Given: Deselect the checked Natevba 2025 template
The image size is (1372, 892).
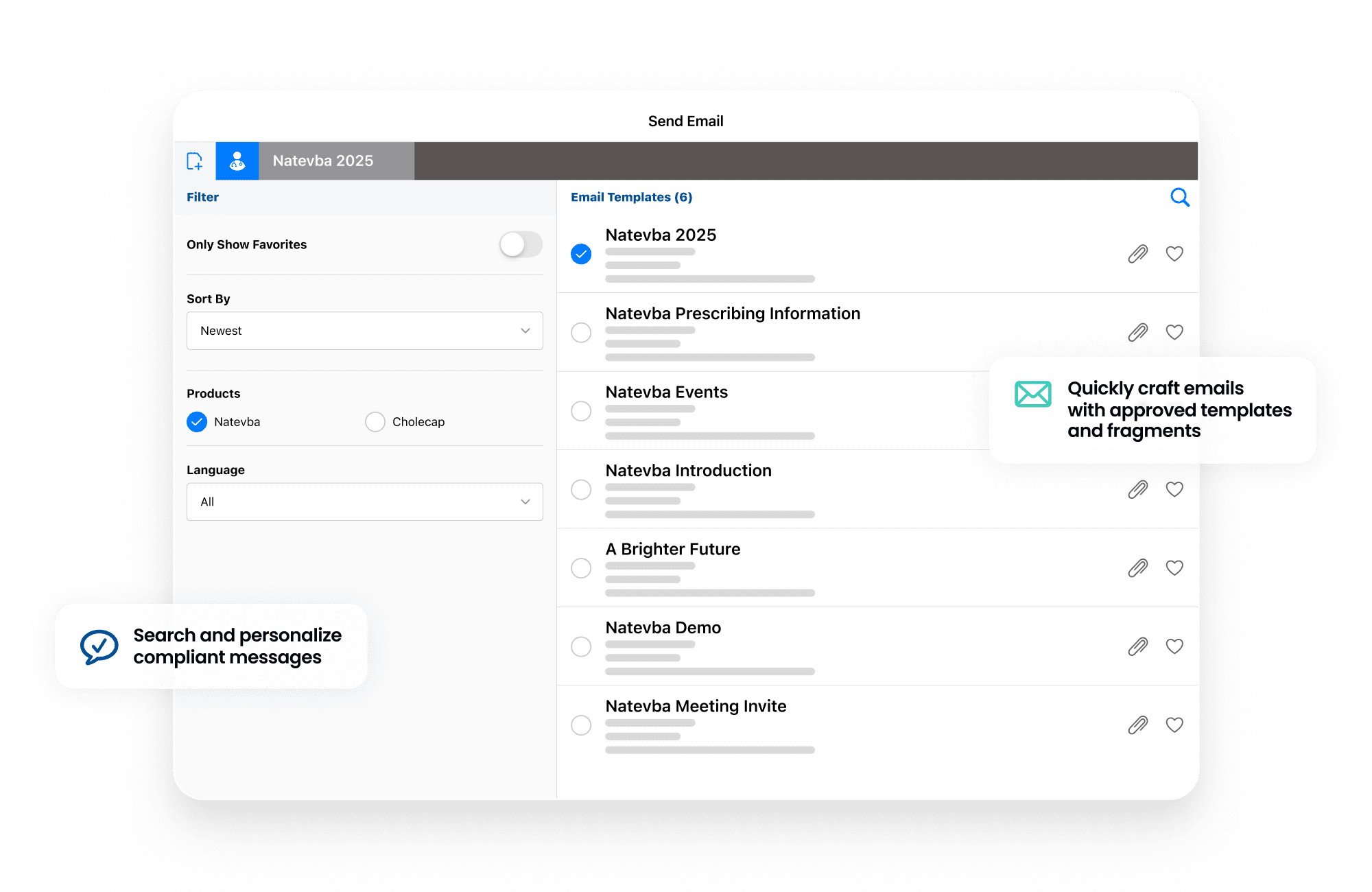Looking at the screenshot, I should (581, 254).
